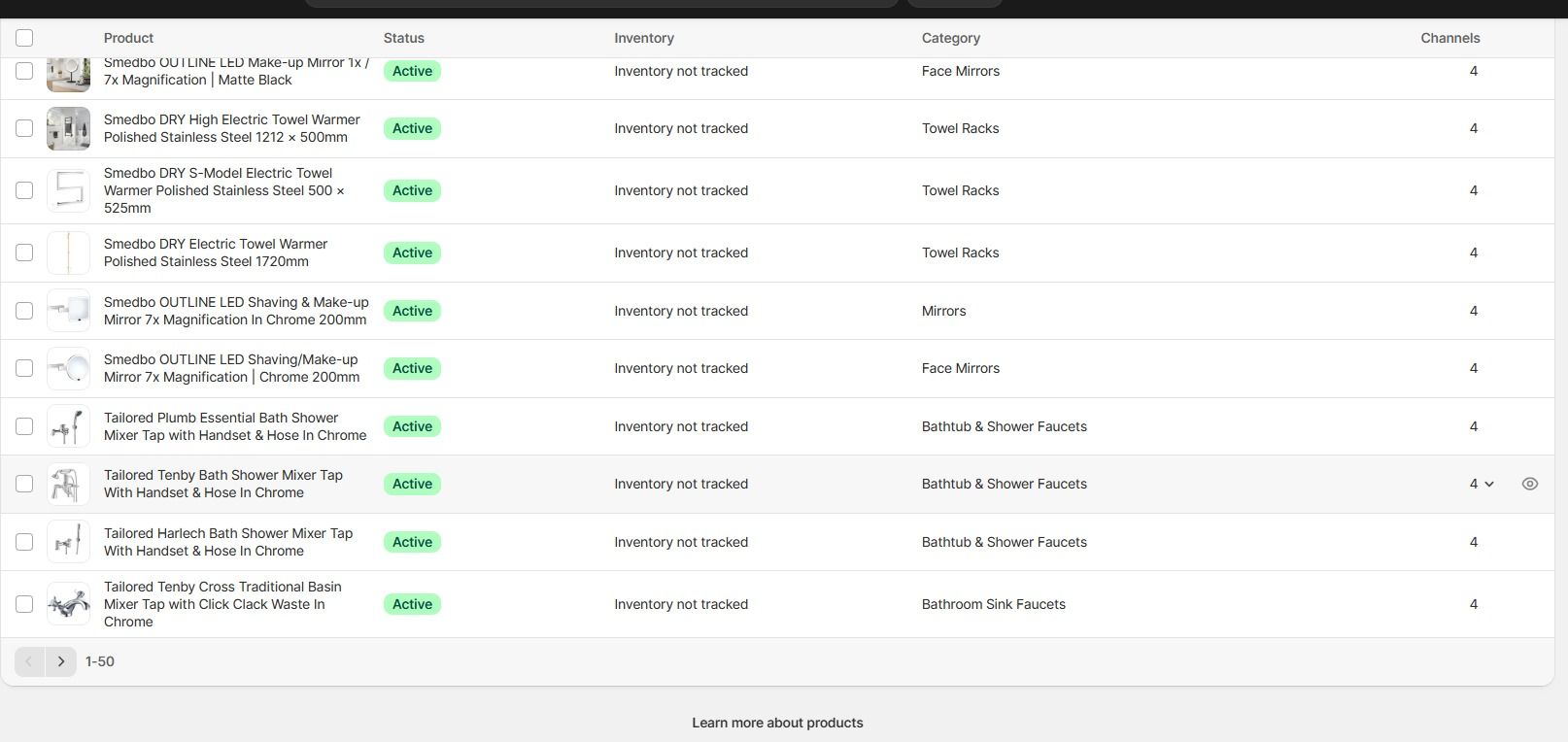Open Smedbo DRY Electric Towel Warmer 1720mm product
This screenshot has height=742, width=1568.
(x=216, y=253)
